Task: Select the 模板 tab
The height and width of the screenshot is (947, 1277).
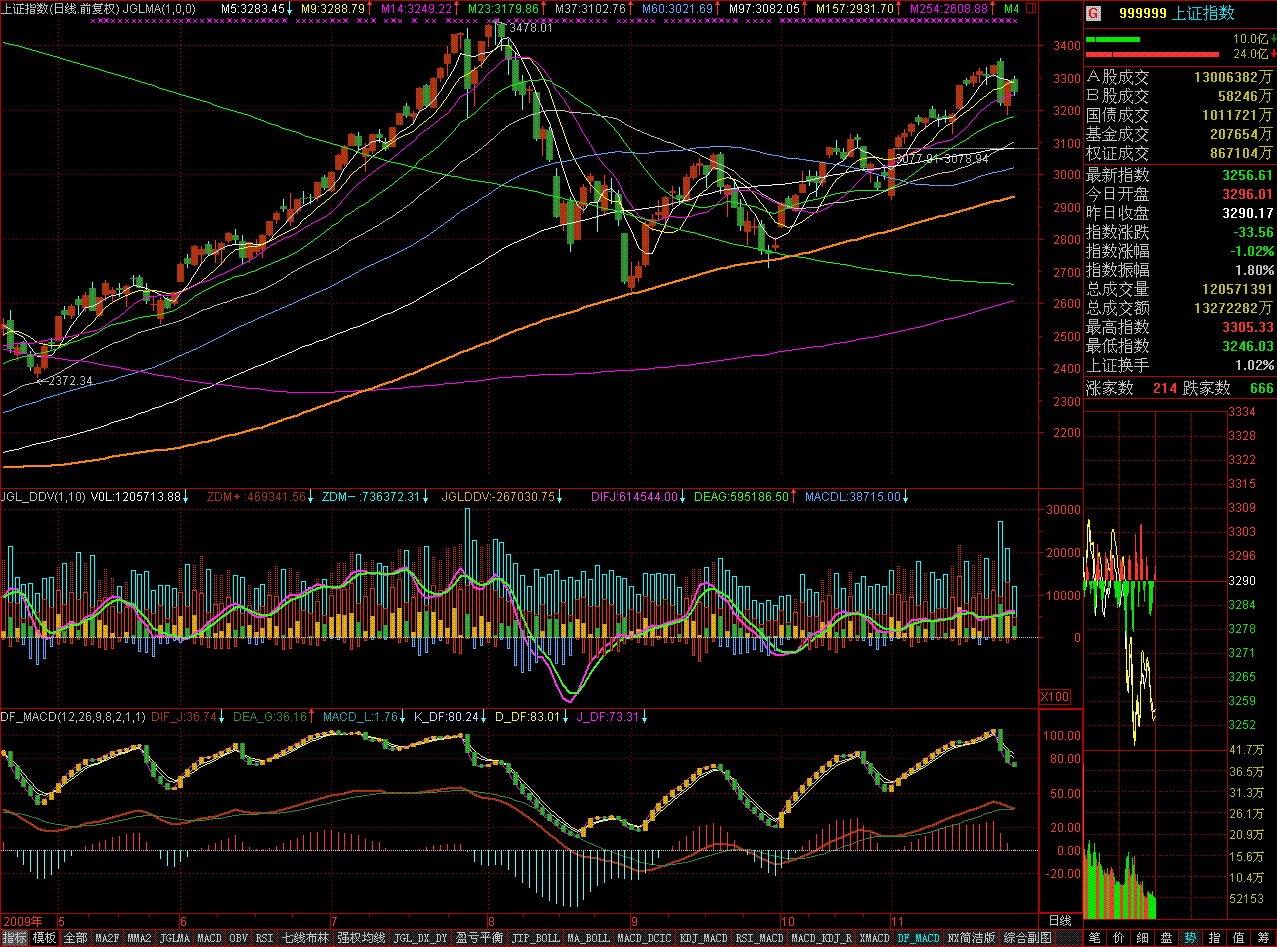Action: click(44, 938)
